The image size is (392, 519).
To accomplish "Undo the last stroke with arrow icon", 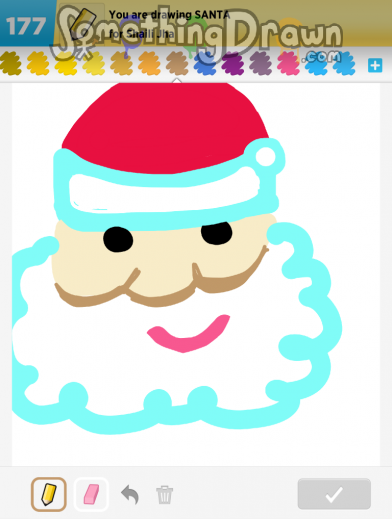I will point(130,494).
